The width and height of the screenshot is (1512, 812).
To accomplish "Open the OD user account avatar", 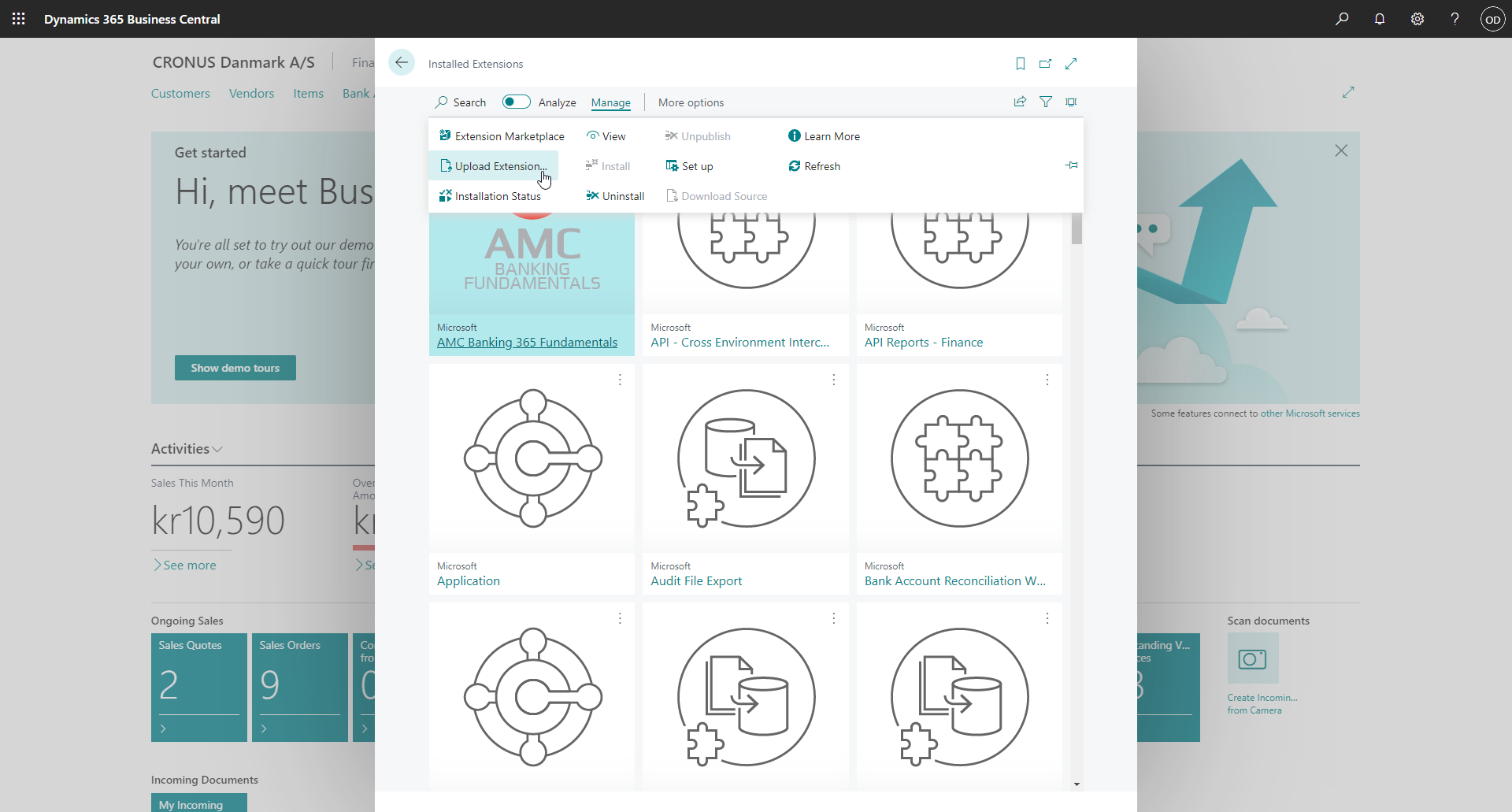I will point(1492,19).
